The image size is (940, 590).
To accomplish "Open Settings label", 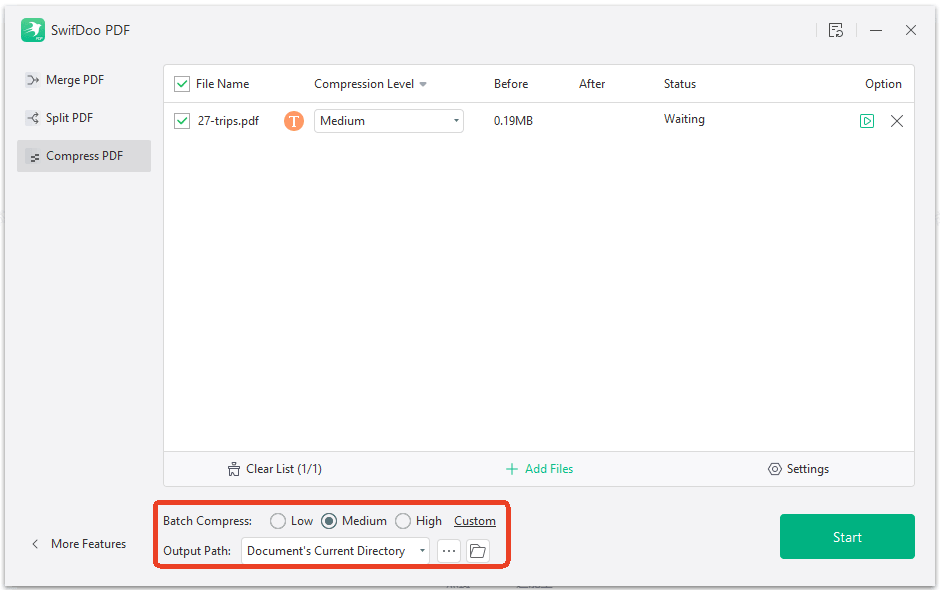I will (808, 469).
